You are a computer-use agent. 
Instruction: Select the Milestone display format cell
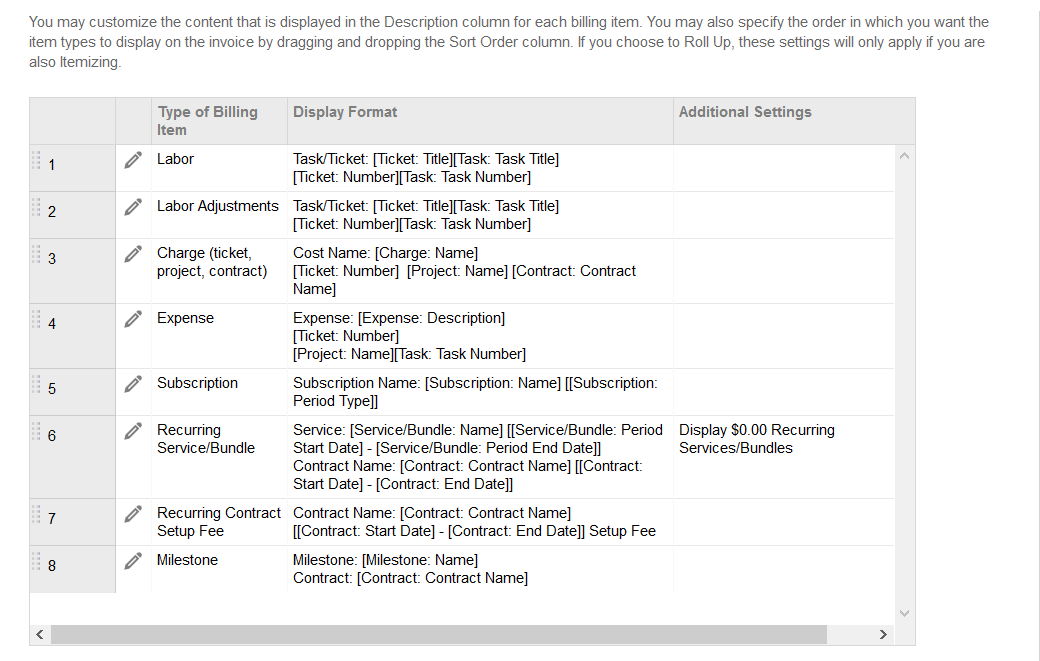click(410, 569)
